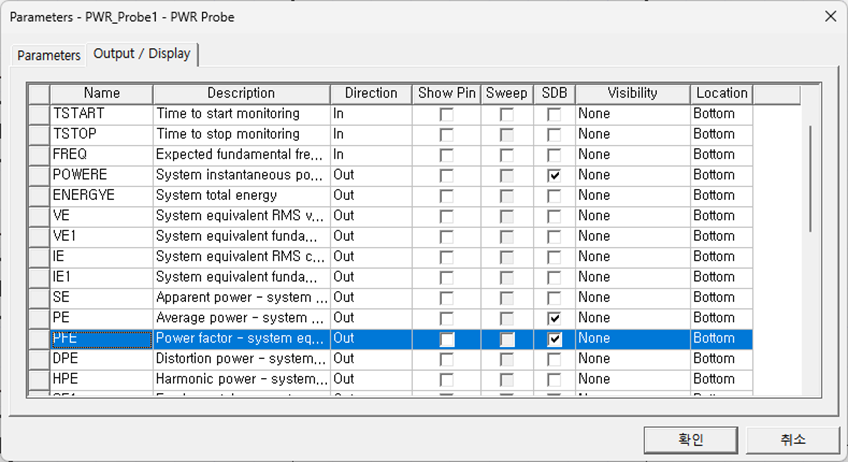848x462 pixels.
Task: Open Visibility cell for DPE row
Action: click(x=632, y=359)
